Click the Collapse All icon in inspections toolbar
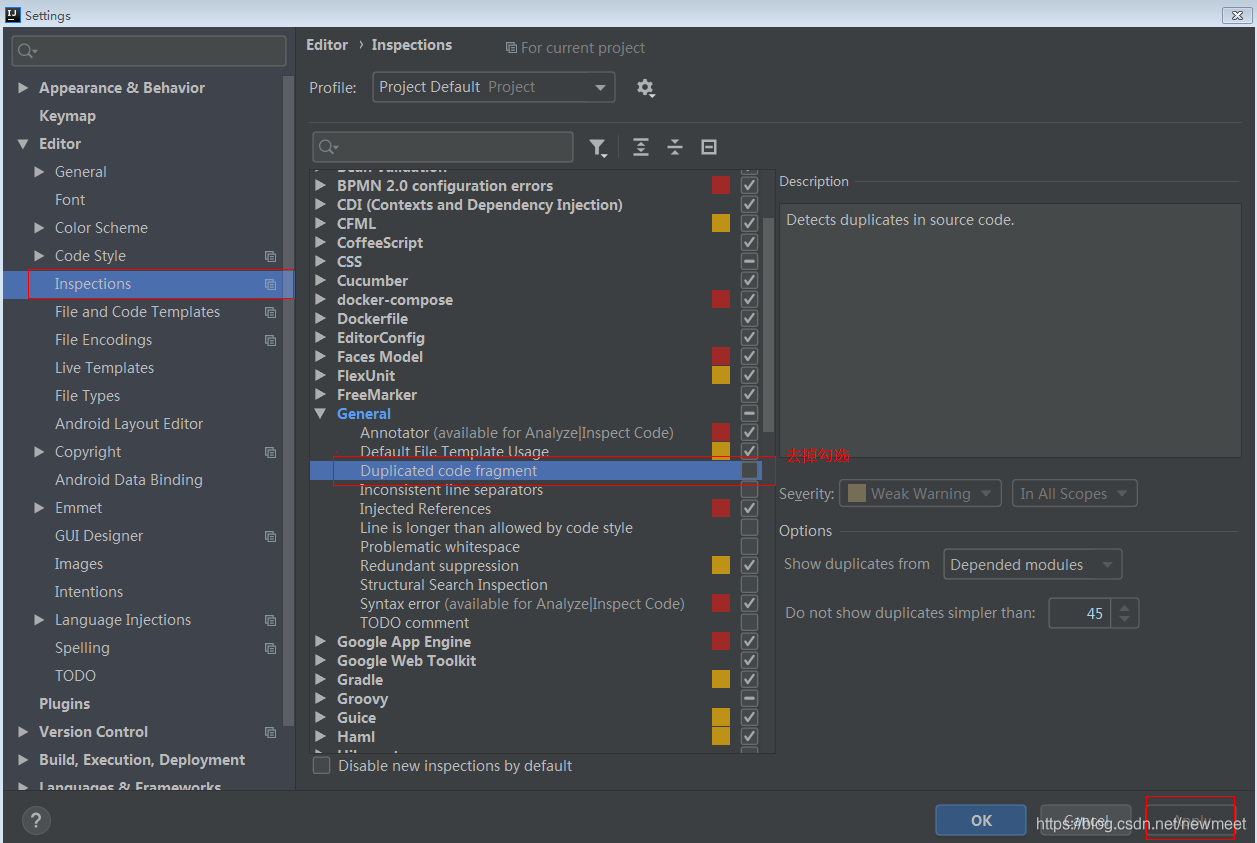Viewport: 1257px width, 843px height. [x=675, y=147]
